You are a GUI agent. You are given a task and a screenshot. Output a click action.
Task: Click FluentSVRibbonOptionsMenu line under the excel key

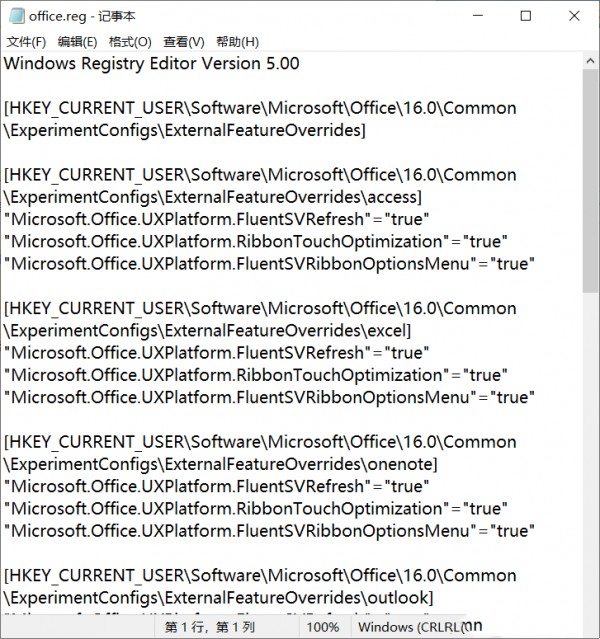point(269,397)
